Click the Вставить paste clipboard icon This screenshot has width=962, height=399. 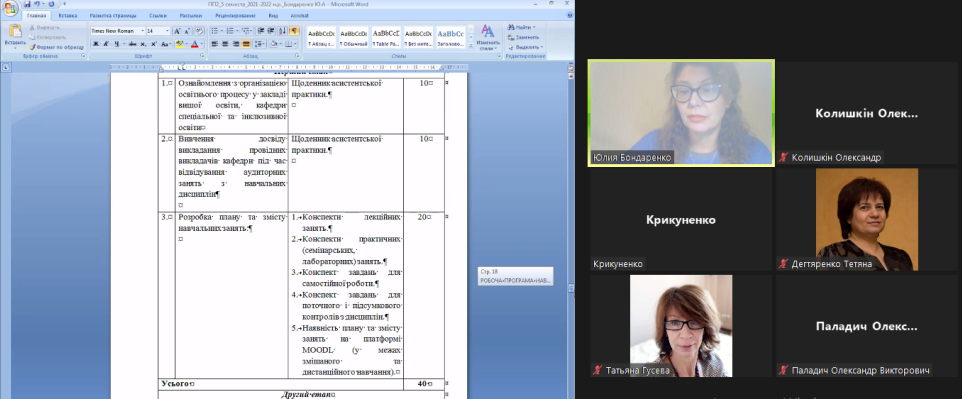15,32
